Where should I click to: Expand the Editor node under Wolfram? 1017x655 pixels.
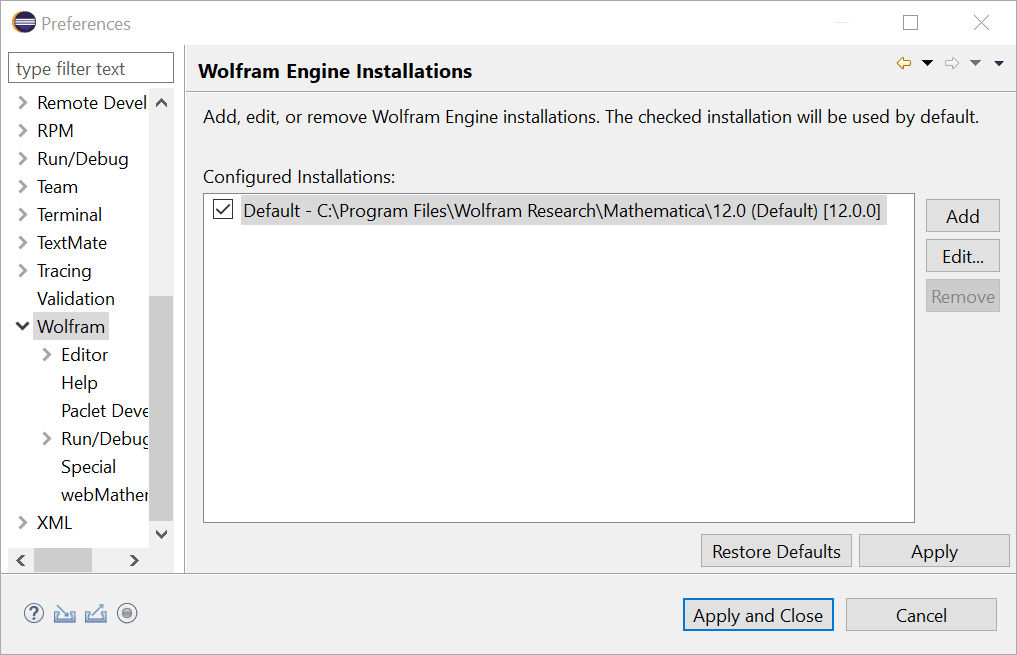point(47,355)
